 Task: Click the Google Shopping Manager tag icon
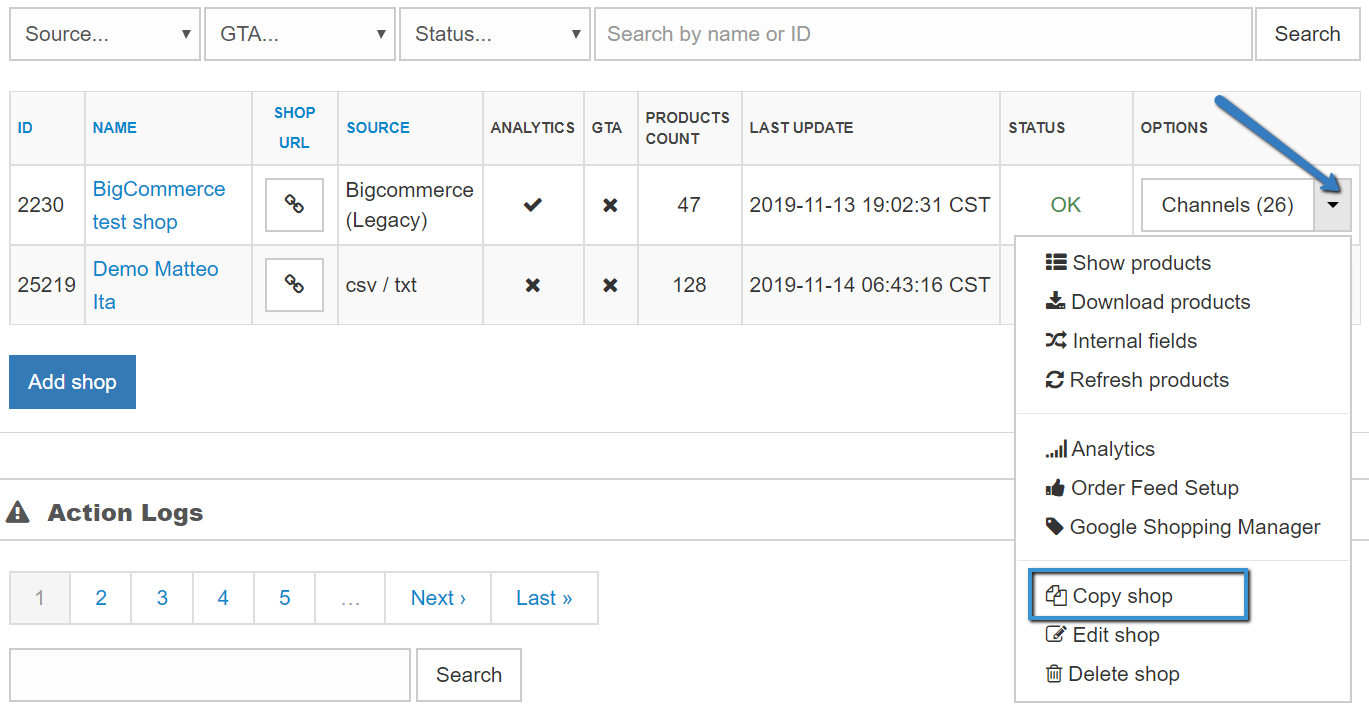click(1055, 527)
